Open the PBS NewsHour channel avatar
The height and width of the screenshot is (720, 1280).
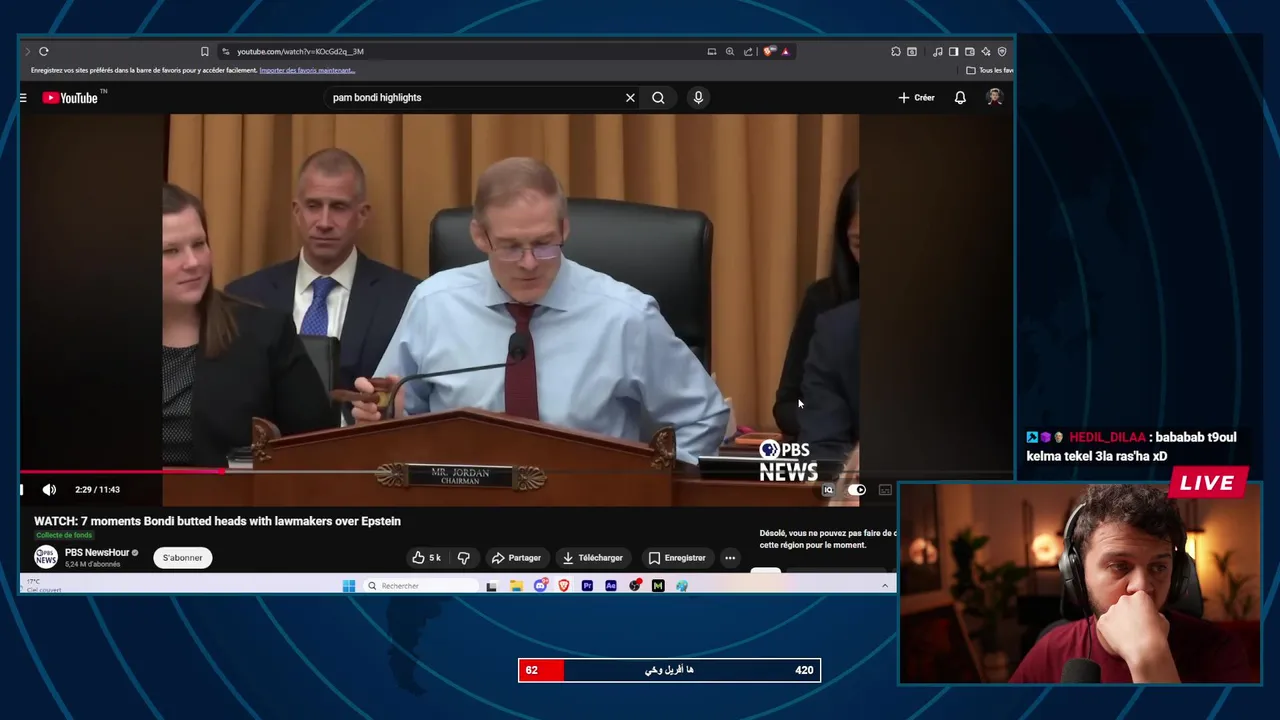tap(46, 557)
